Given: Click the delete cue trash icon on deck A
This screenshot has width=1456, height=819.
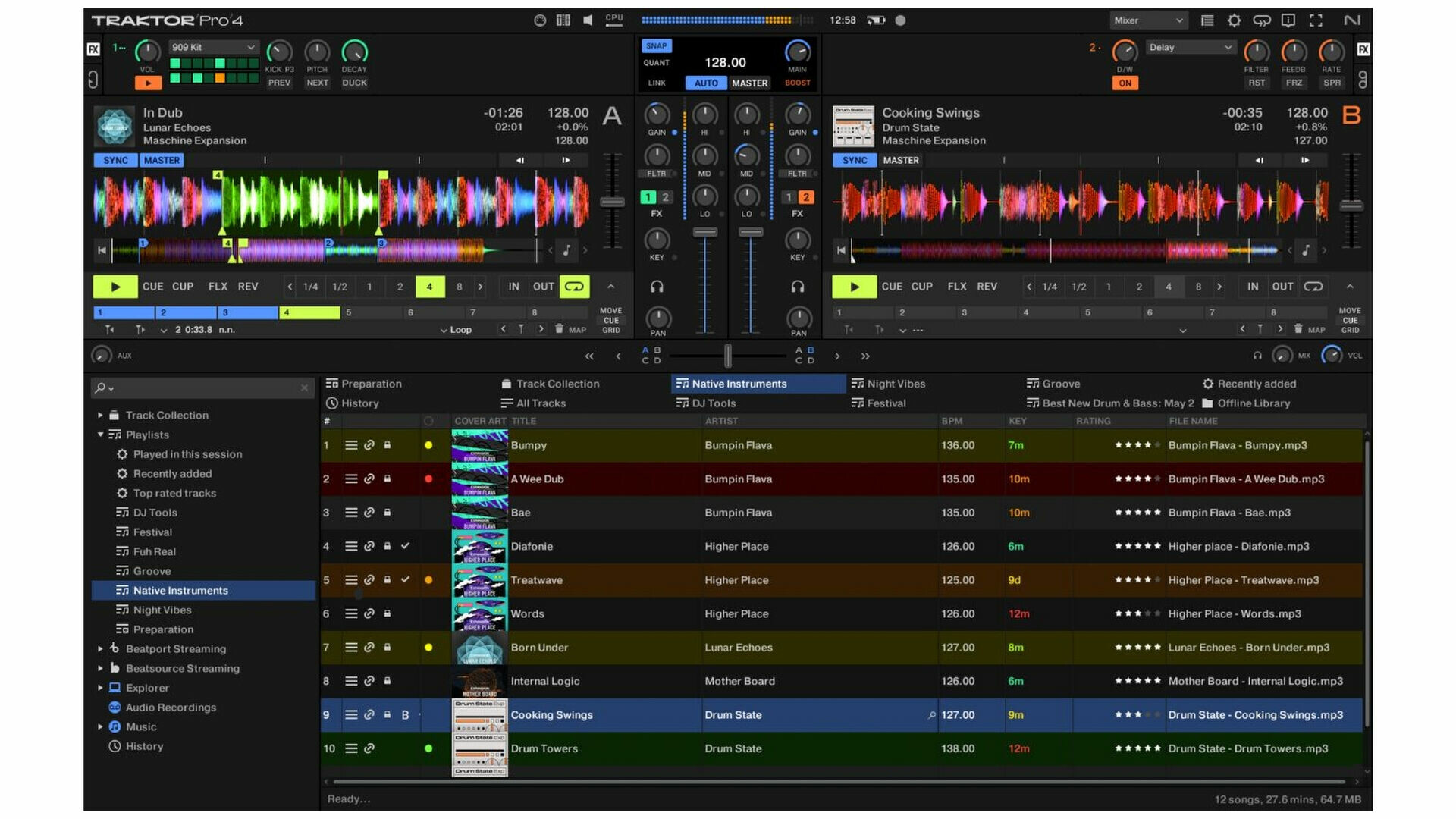Looking at the screenshot, I should click(559, 329).
